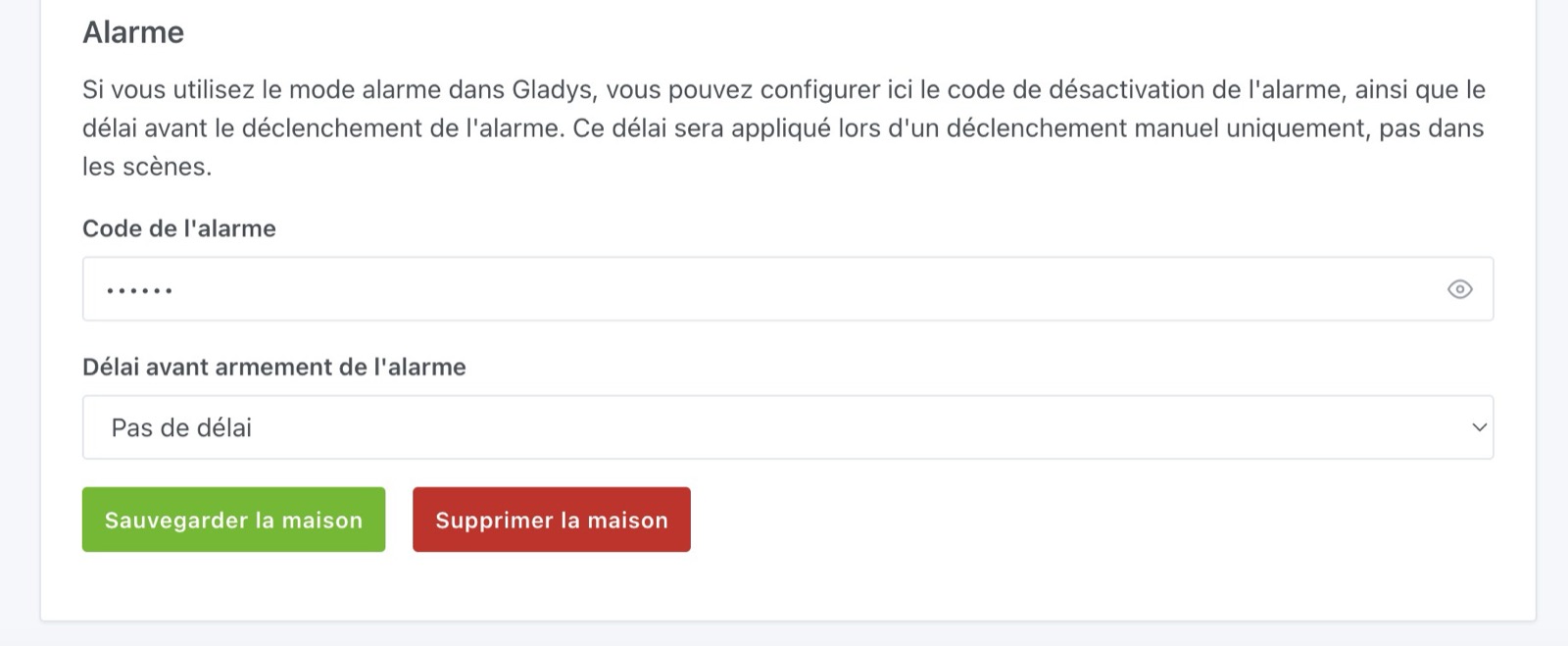The height and width of the screenshot is (646, 1568).
Task: Click 'Sauvegarder la maison' to save
Action: pos(233,520)
